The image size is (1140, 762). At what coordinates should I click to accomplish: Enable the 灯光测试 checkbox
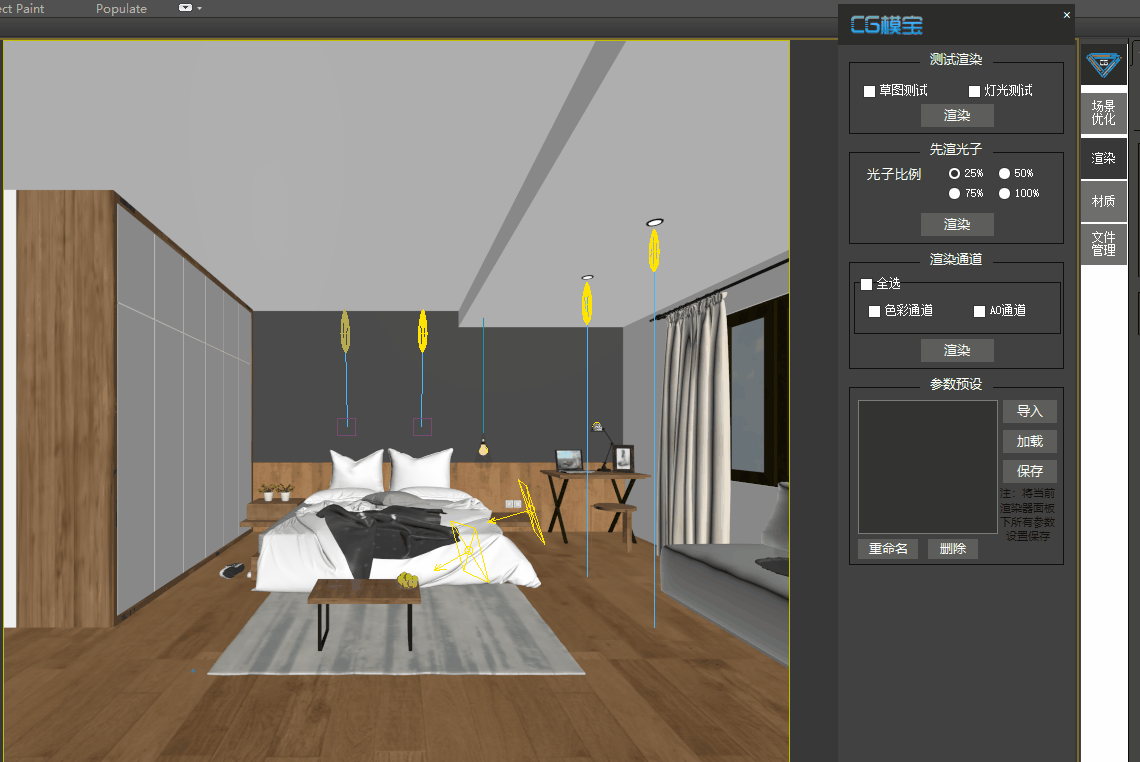point(974,90)
